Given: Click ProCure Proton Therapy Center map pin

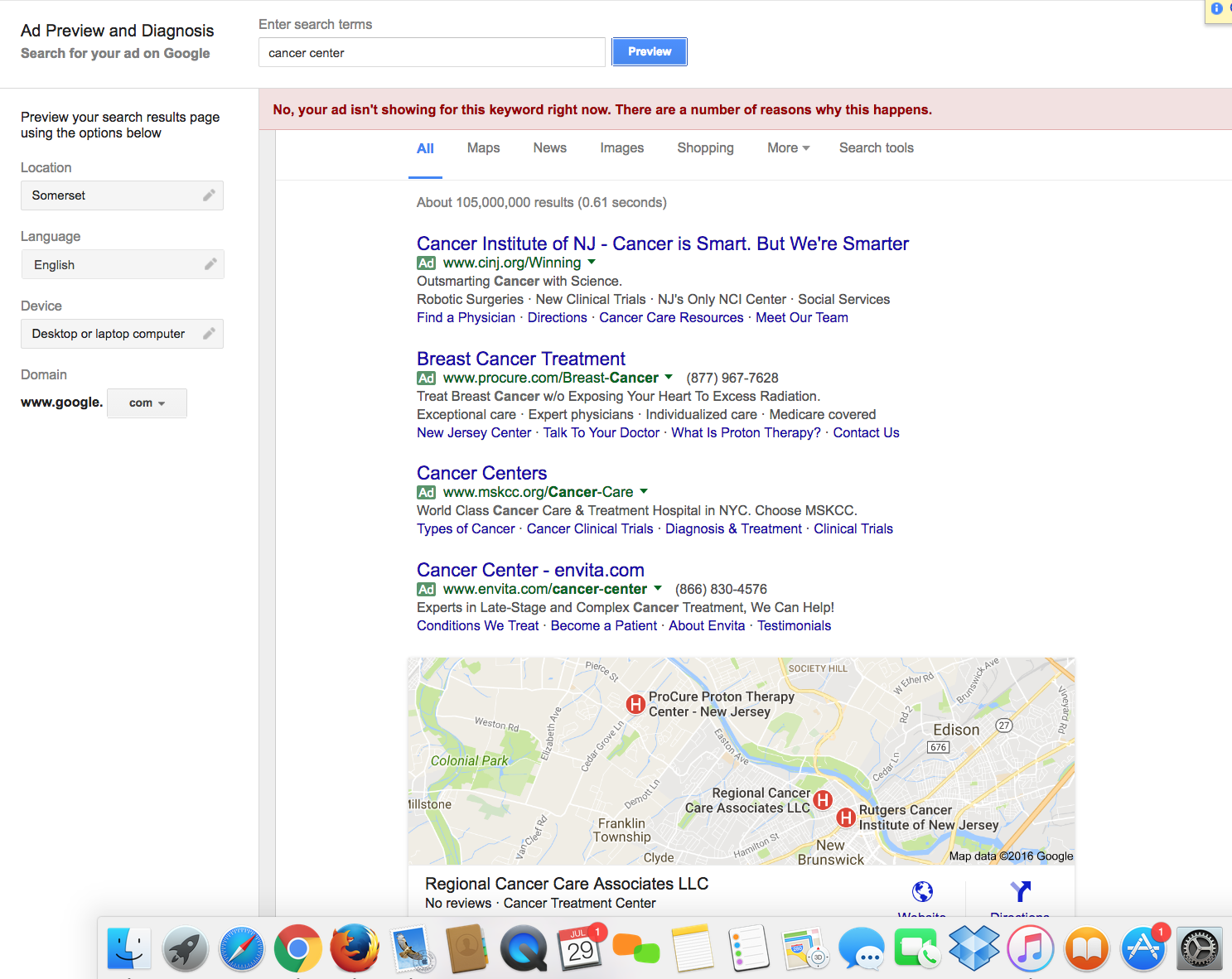Looking at the screenshot, I should click(x=635, y=705).
